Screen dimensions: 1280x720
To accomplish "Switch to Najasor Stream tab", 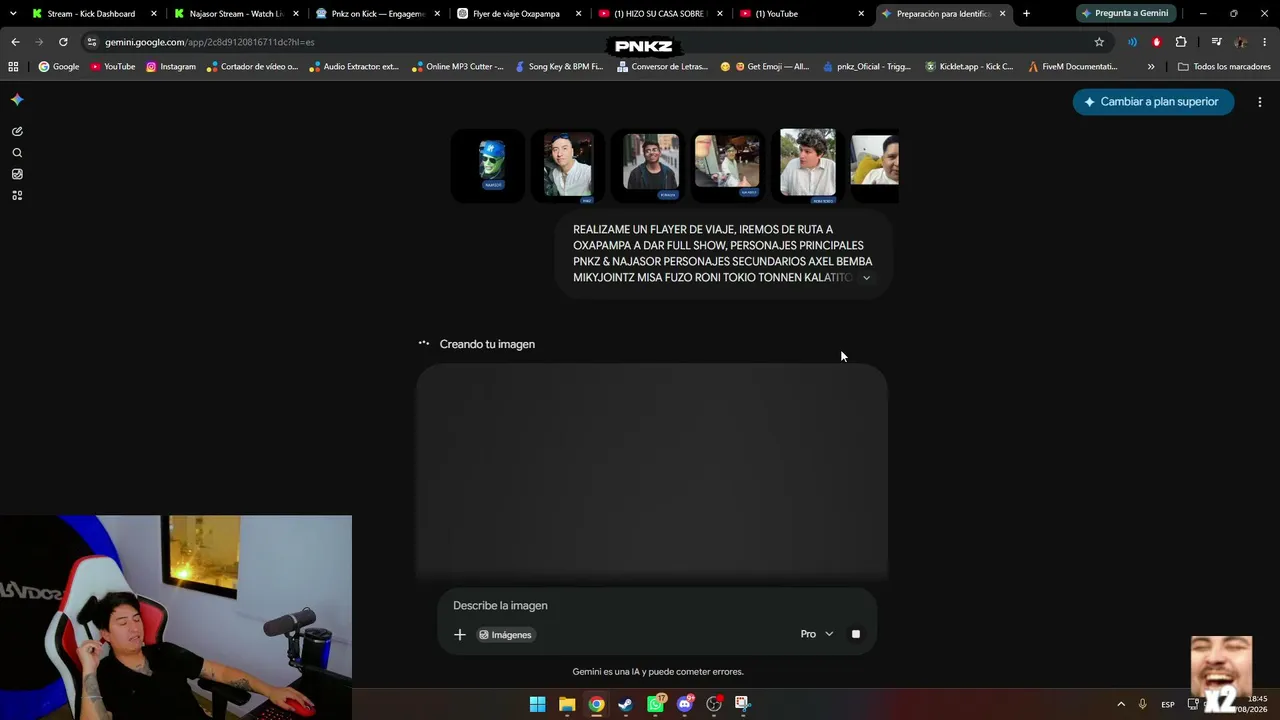I will [237, 14].
